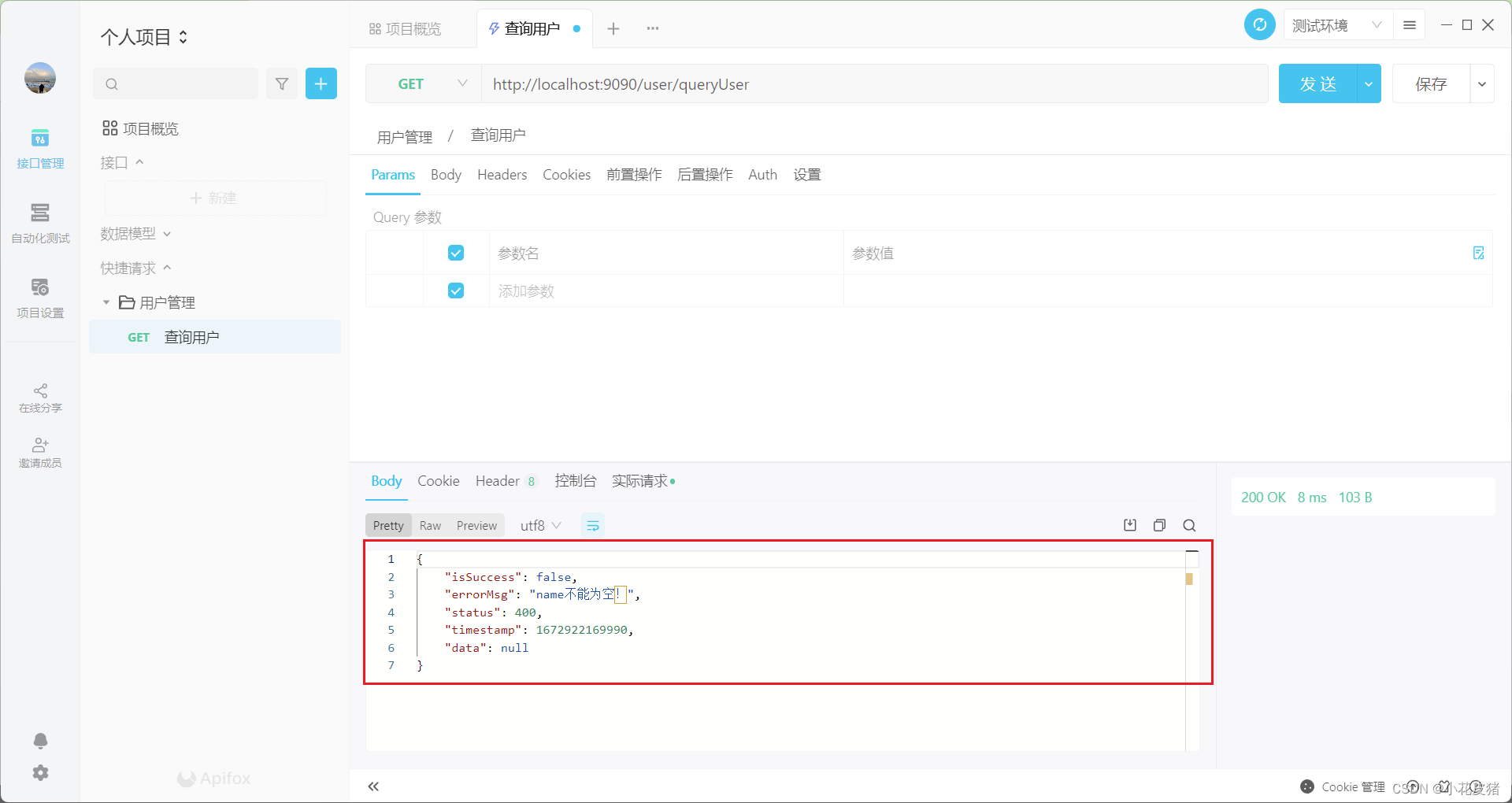Click the blue plus add button
This screenshot has width=1512, height=803.
point(321,83)
